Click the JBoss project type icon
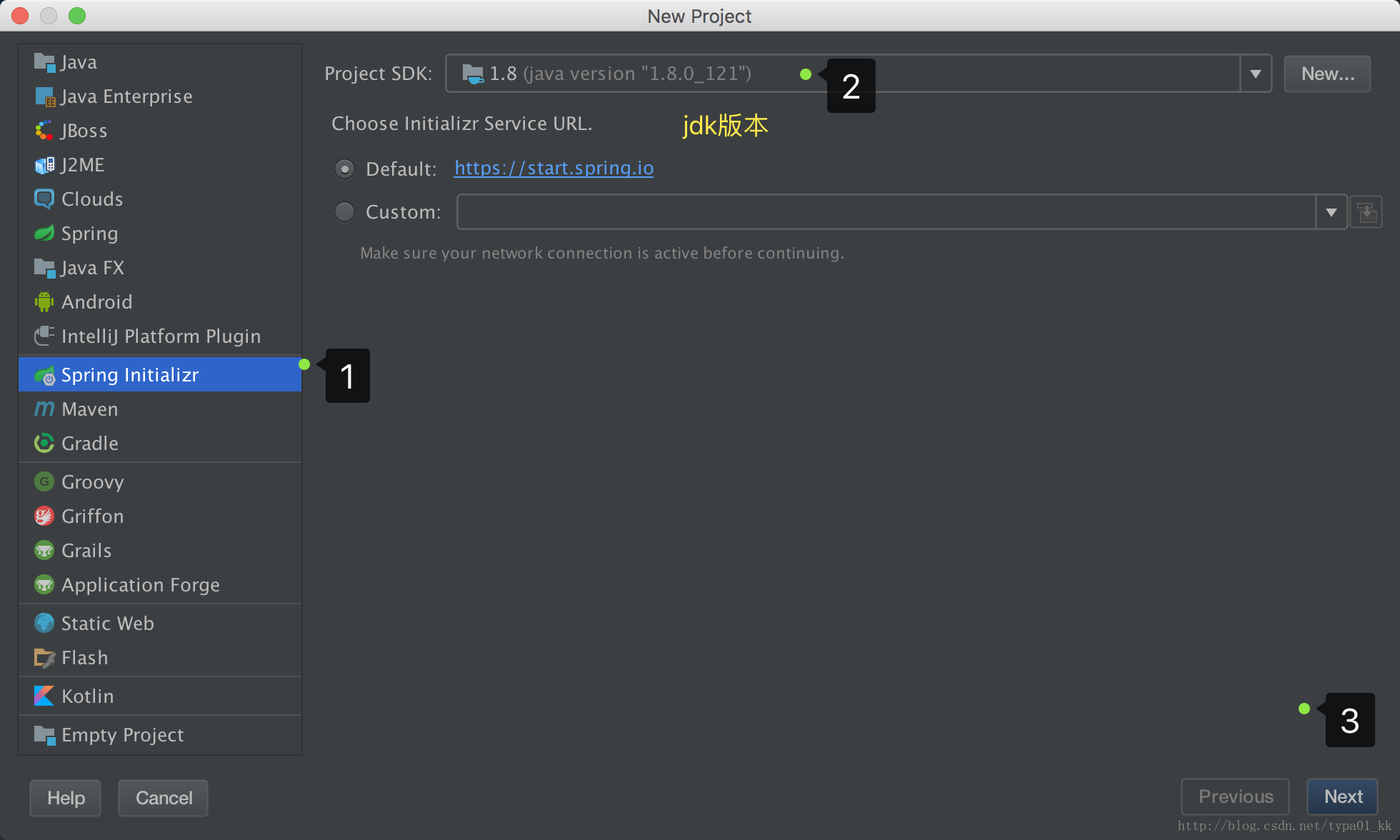The image size is (1400, 840). click(44, 131)
